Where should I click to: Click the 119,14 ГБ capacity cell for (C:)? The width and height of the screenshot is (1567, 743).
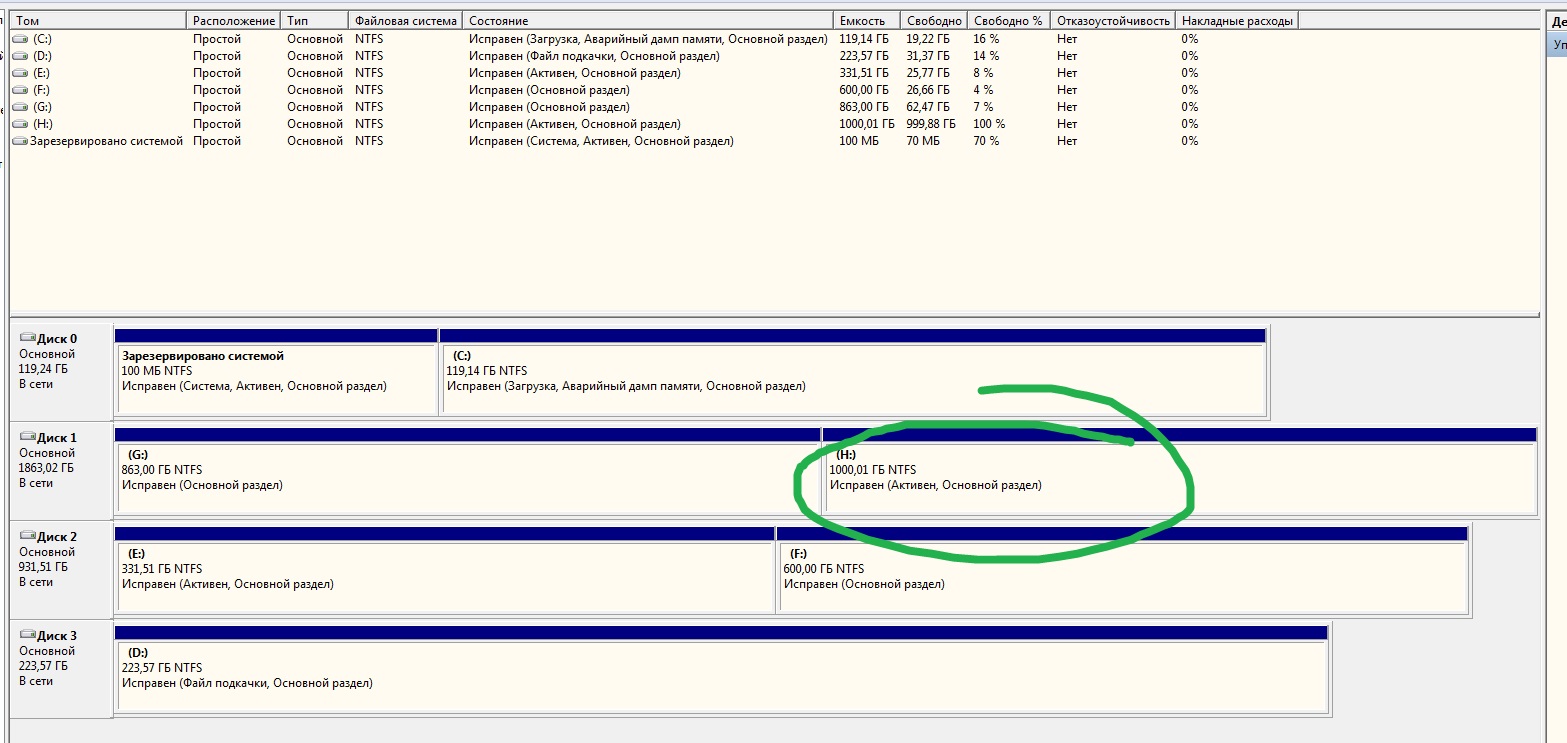pyautogui.click(x=864, y=39)
